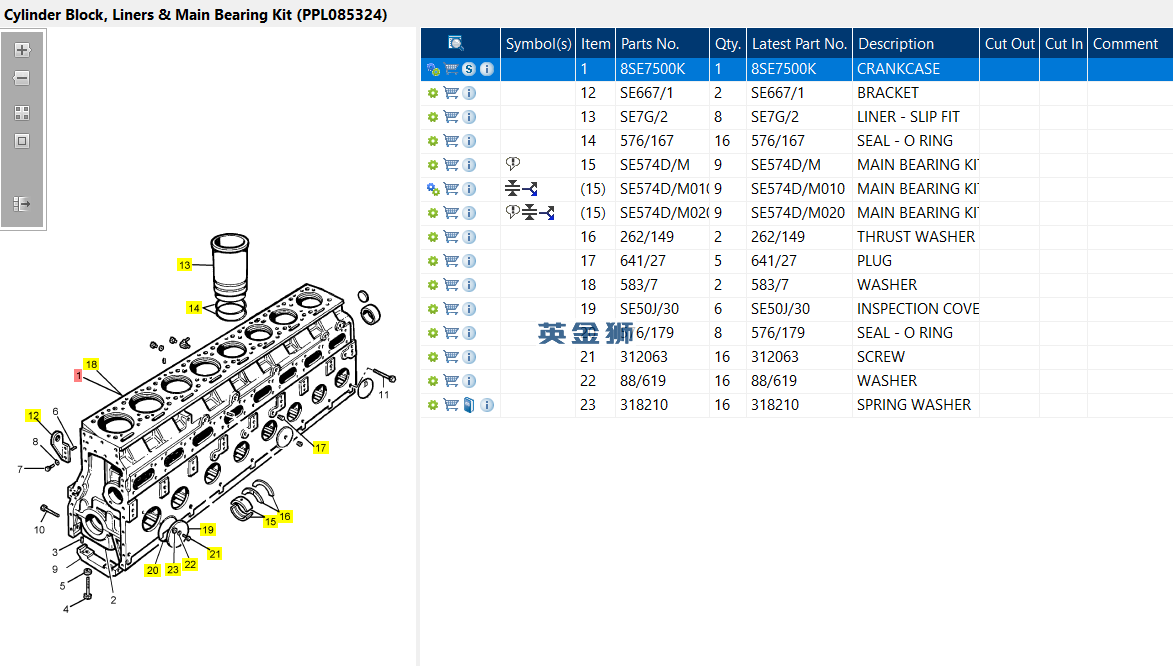Click the Cut Out column header
The image size is (1173, 666).
pyautogui.click(x=1009, y=43)
